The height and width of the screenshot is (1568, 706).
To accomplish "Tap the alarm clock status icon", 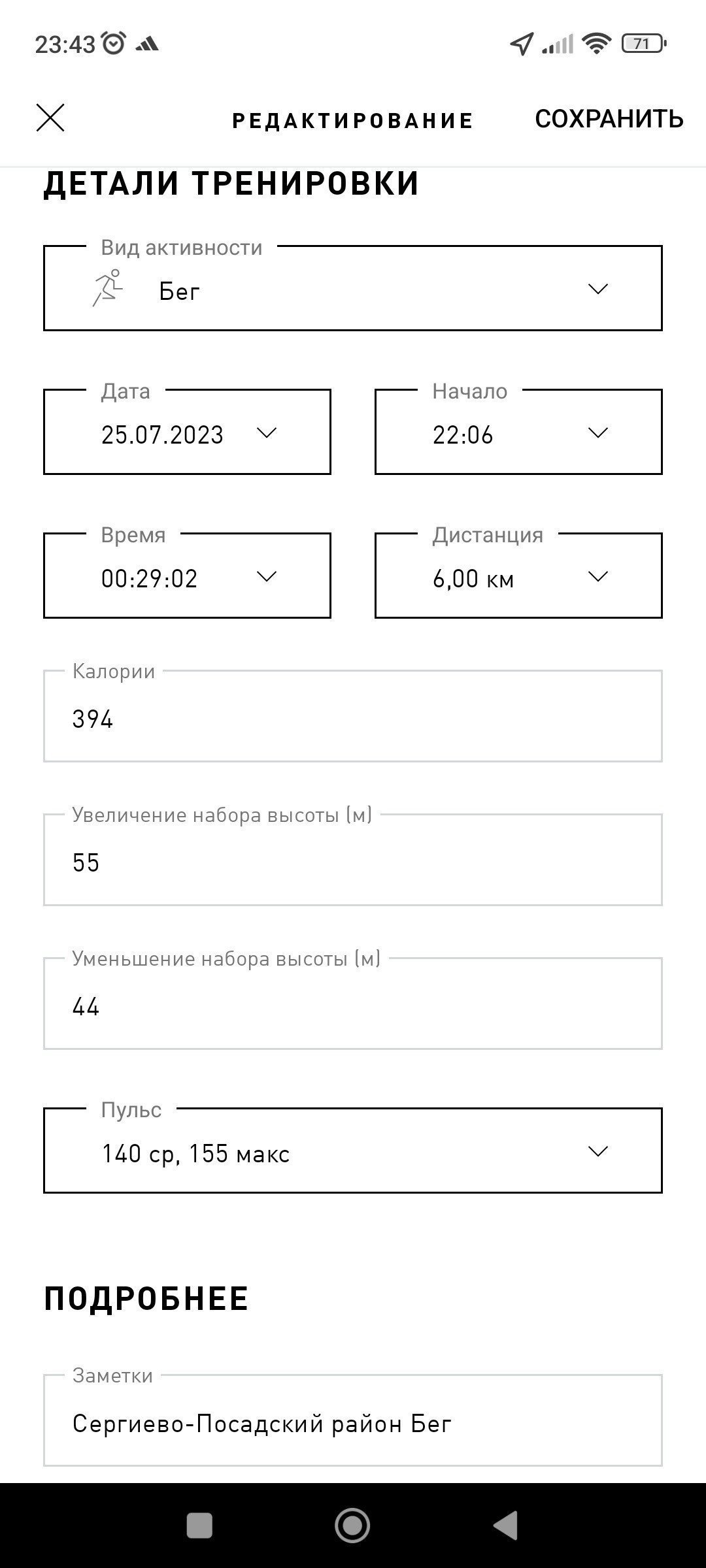I will coord(114,44).
